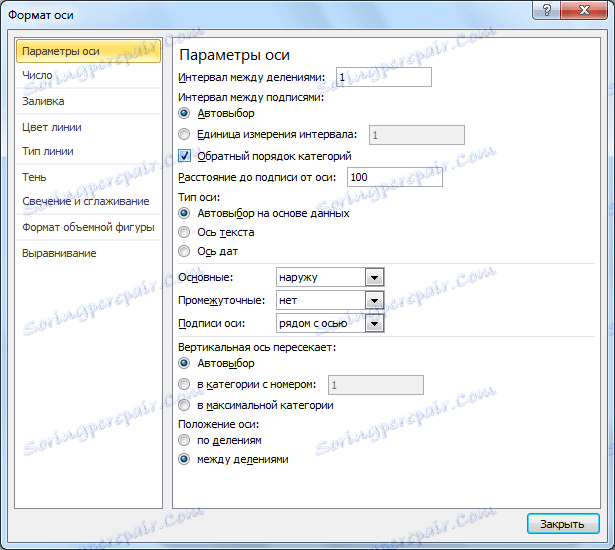Click the Закрыть button
Screen dimensions: 615x550
tap(563, 524)
